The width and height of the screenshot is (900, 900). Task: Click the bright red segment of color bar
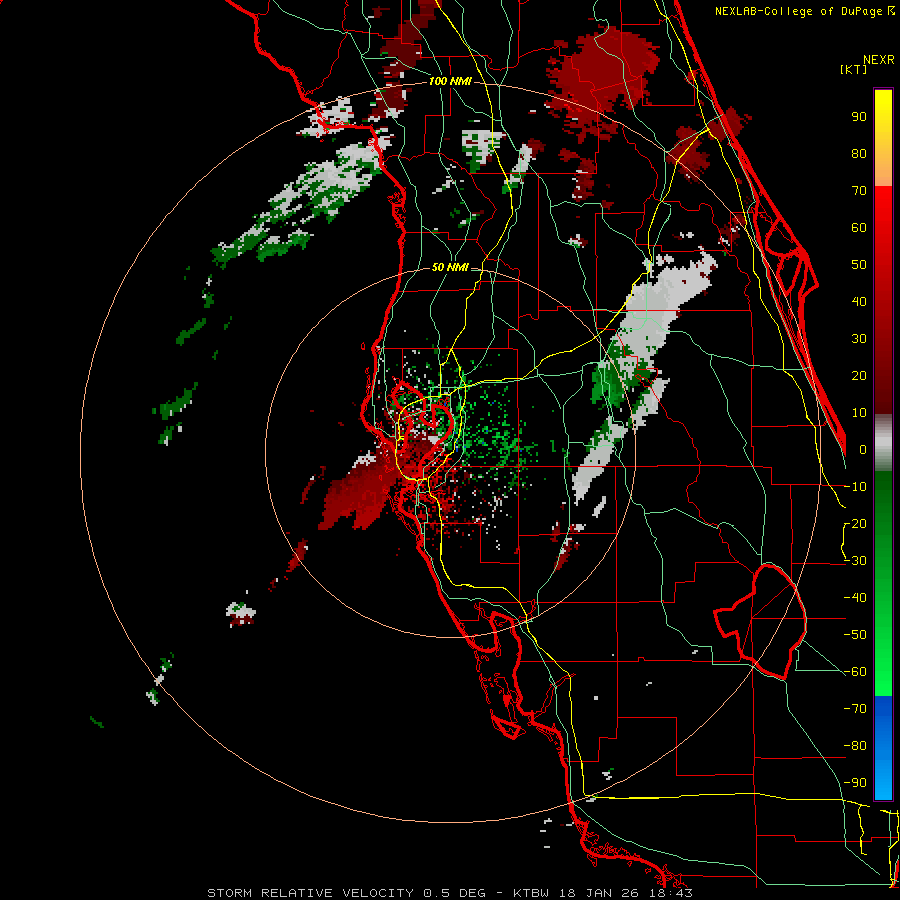coord(883,224)
